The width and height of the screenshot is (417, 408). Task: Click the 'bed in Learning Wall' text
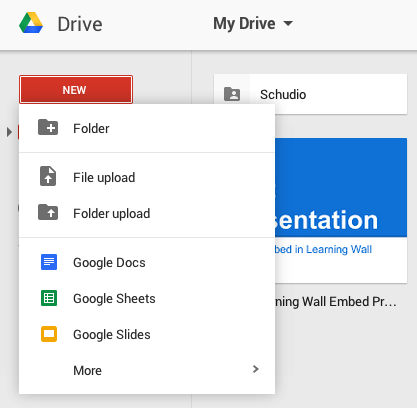(323, 249)
